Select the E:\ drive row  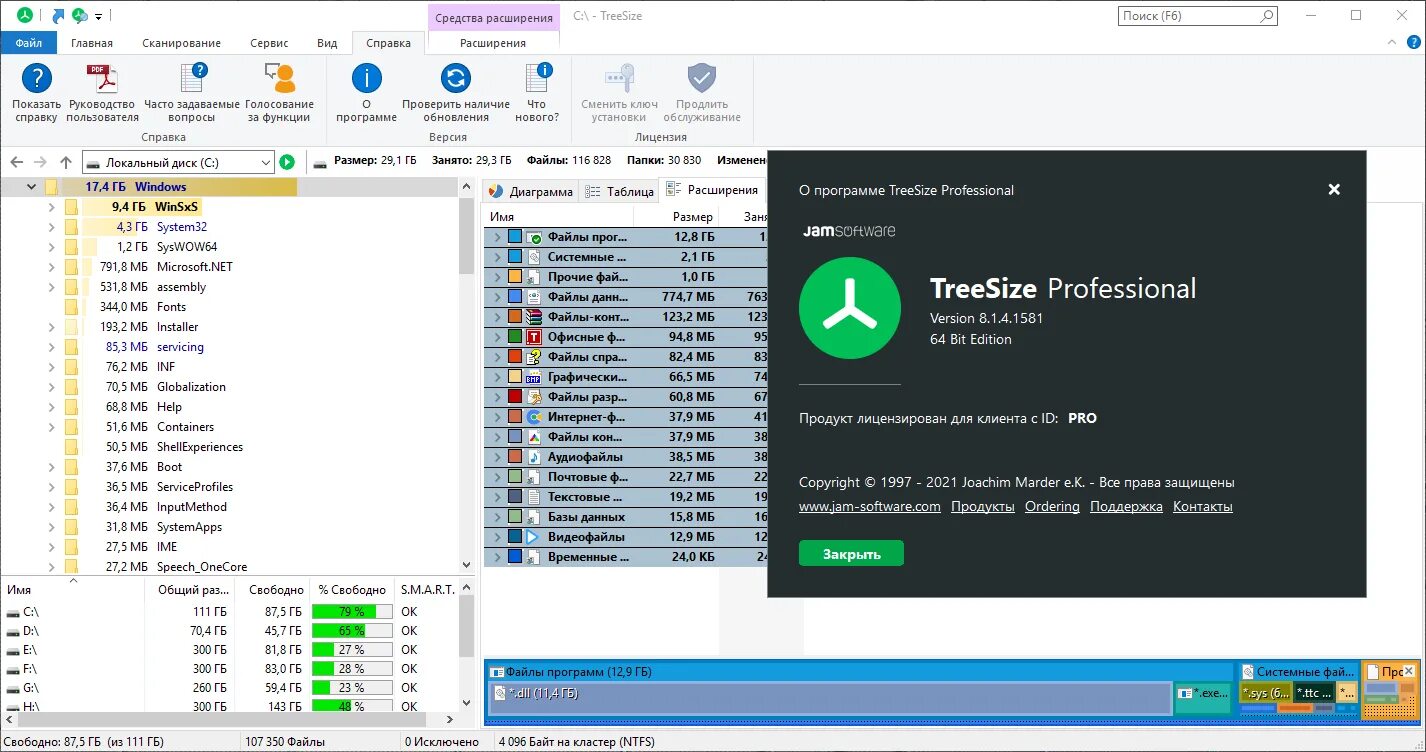(x=230, y=650)
